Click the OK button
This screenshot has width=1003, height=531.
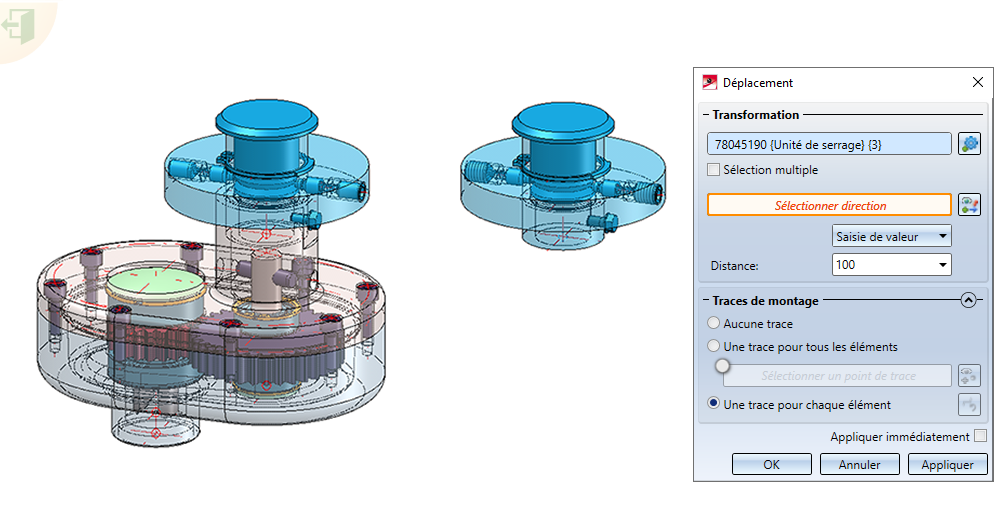point(771,464)
